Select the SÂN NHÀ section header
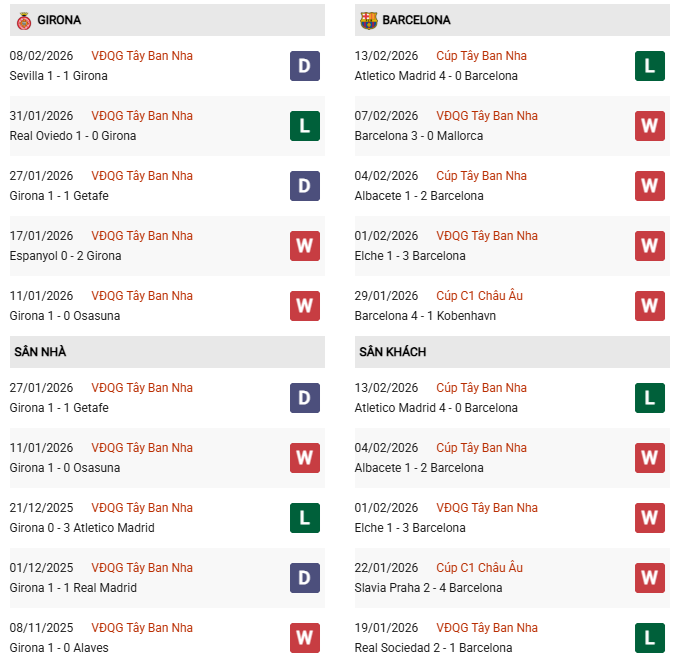The width and height of the screenshot is (673, 667). pyautogui.click(x=40, y=352)
